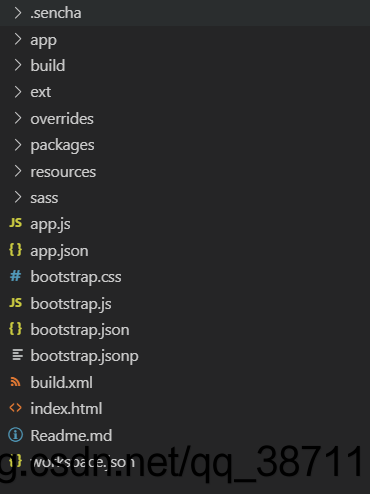Select the overrides folder
The width and height of the screenshot is (370, 494).
tap(185, 119)
